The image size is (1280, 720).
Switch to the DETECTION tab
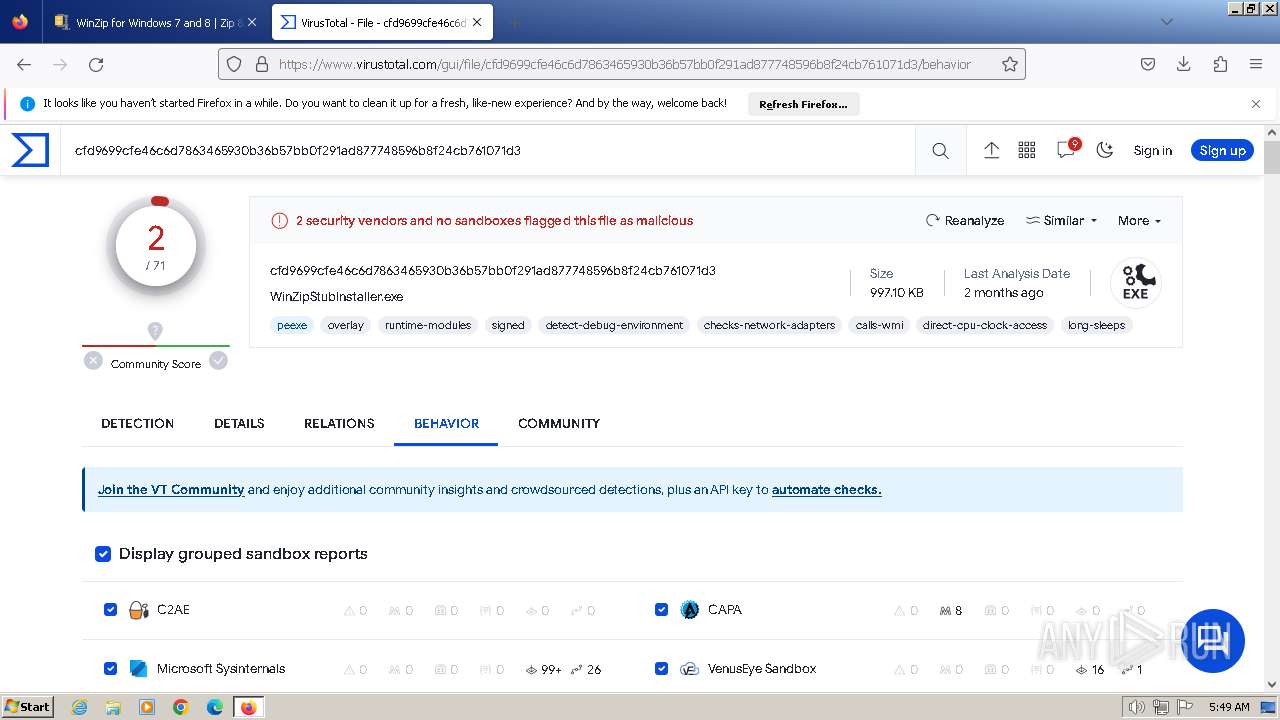(x=137, y=424)
